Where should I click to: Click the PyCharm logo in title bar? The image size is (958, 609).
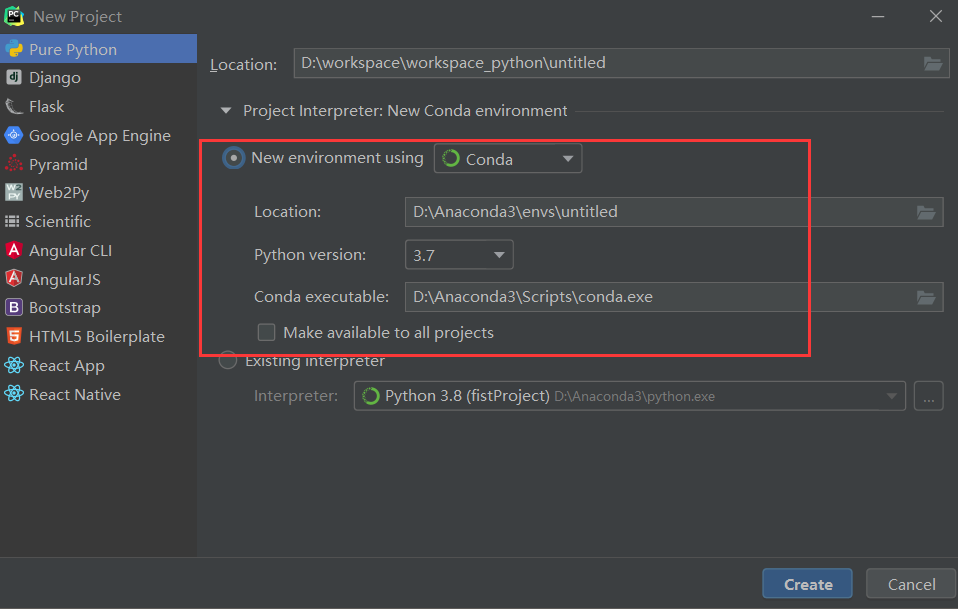click(x=14, y=16)
